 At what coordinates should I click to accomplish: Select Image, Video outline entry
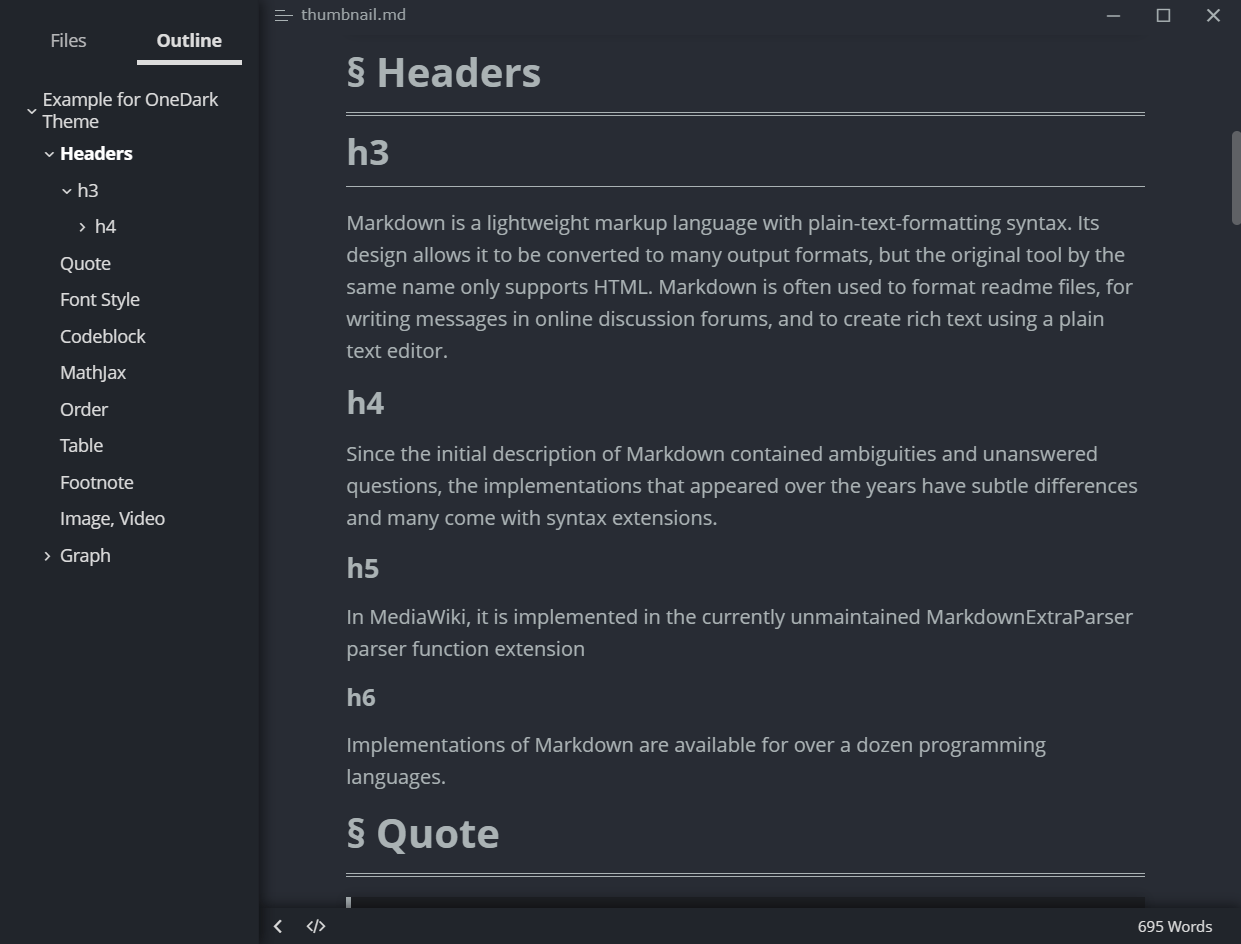tap(112, 518)
